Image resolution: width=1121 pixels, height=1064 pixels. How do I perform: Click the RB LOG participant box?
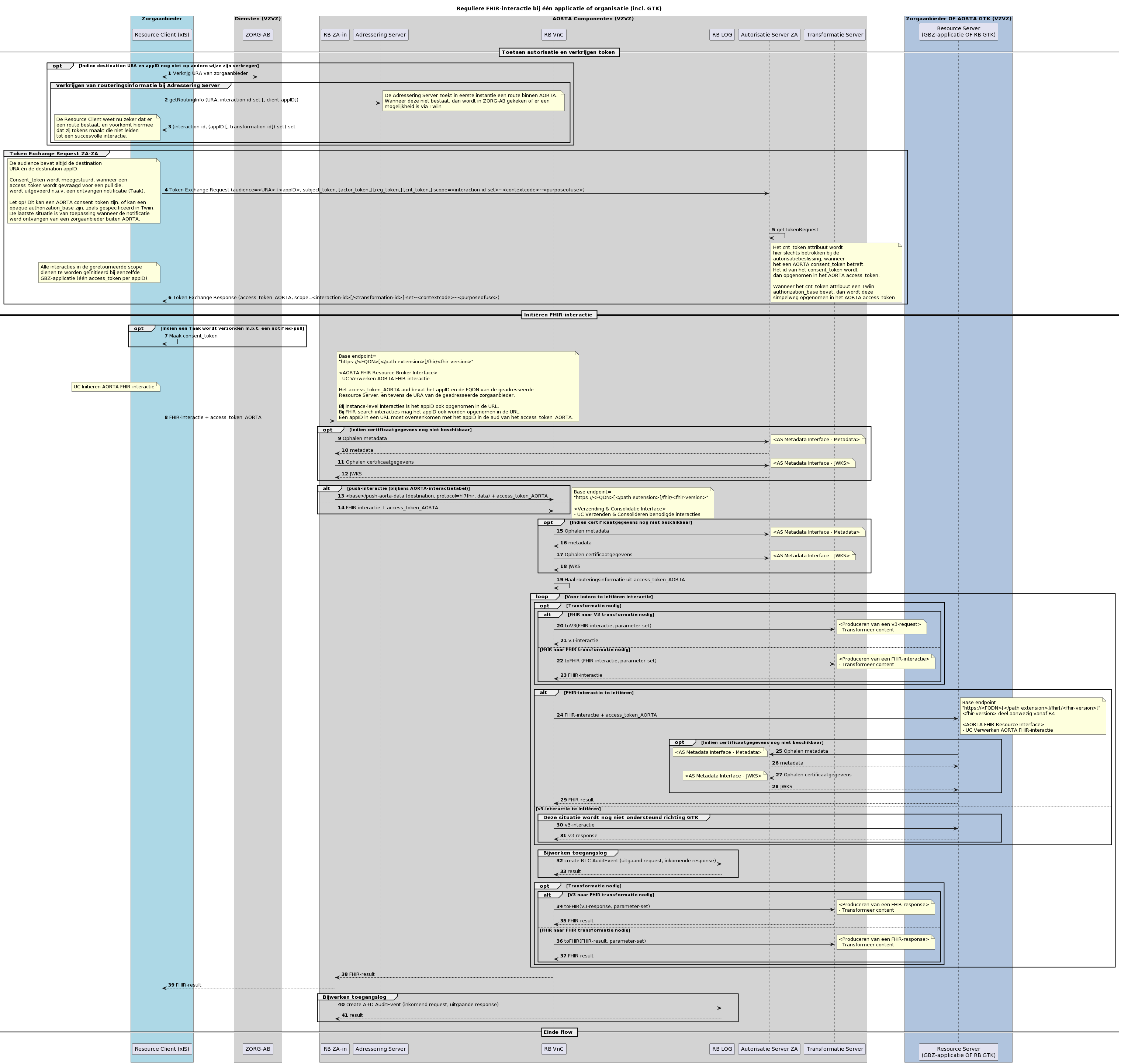(722, 35)
